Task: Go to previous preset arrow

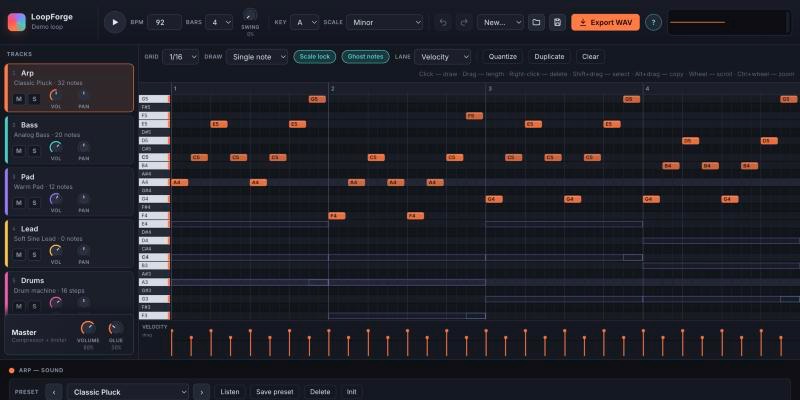Action: coord(54,392)
